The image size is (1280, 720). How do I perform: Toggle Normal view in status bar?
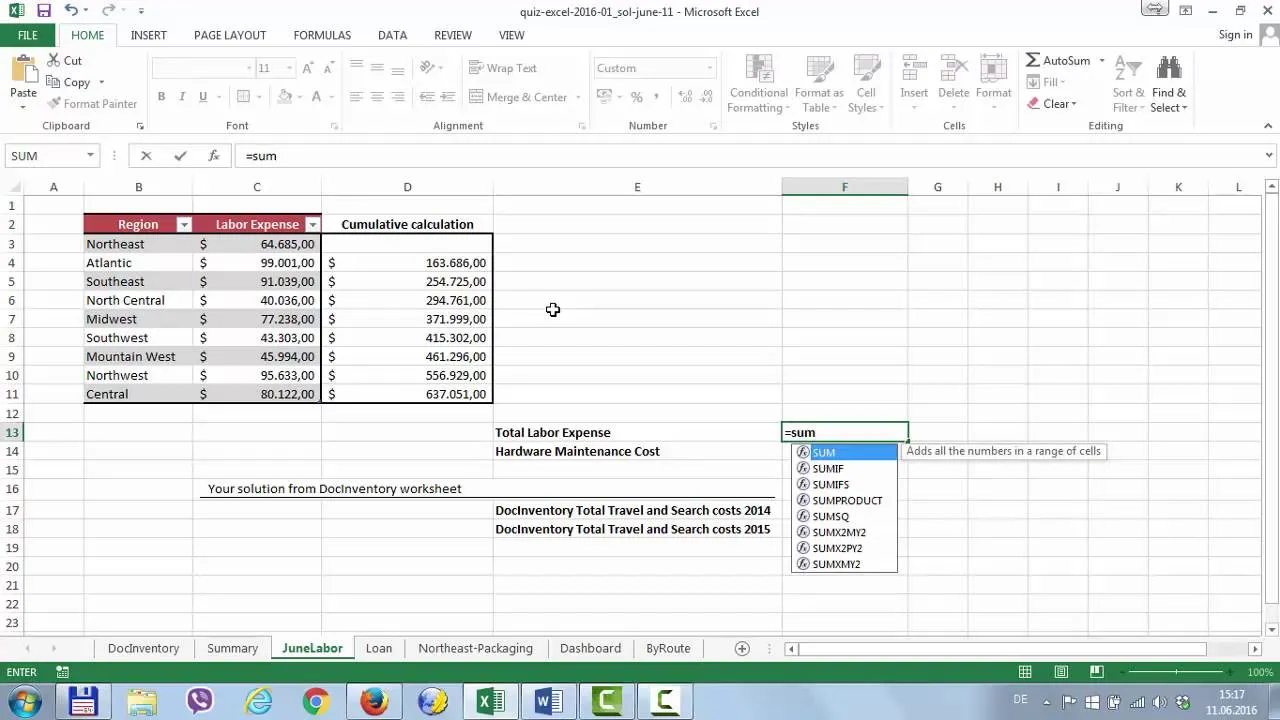(1025, 672)
